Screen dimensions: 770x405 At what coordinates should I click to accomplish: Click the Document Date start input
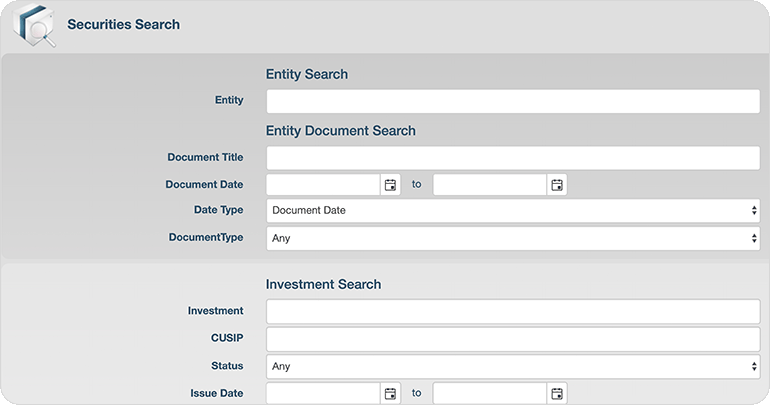pos(323,185)
